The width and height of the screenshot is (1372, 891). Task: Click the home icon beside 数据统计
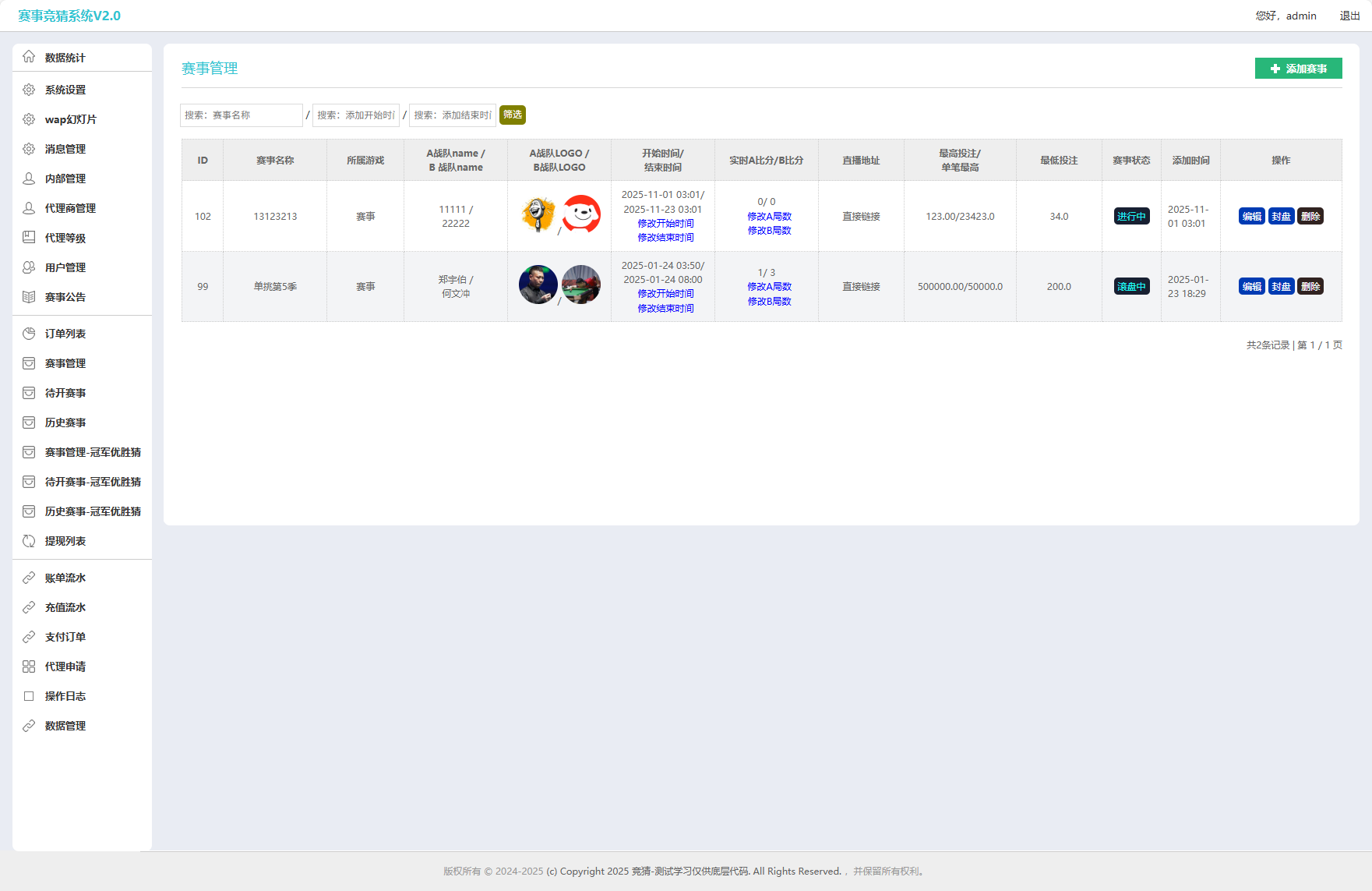29,57
